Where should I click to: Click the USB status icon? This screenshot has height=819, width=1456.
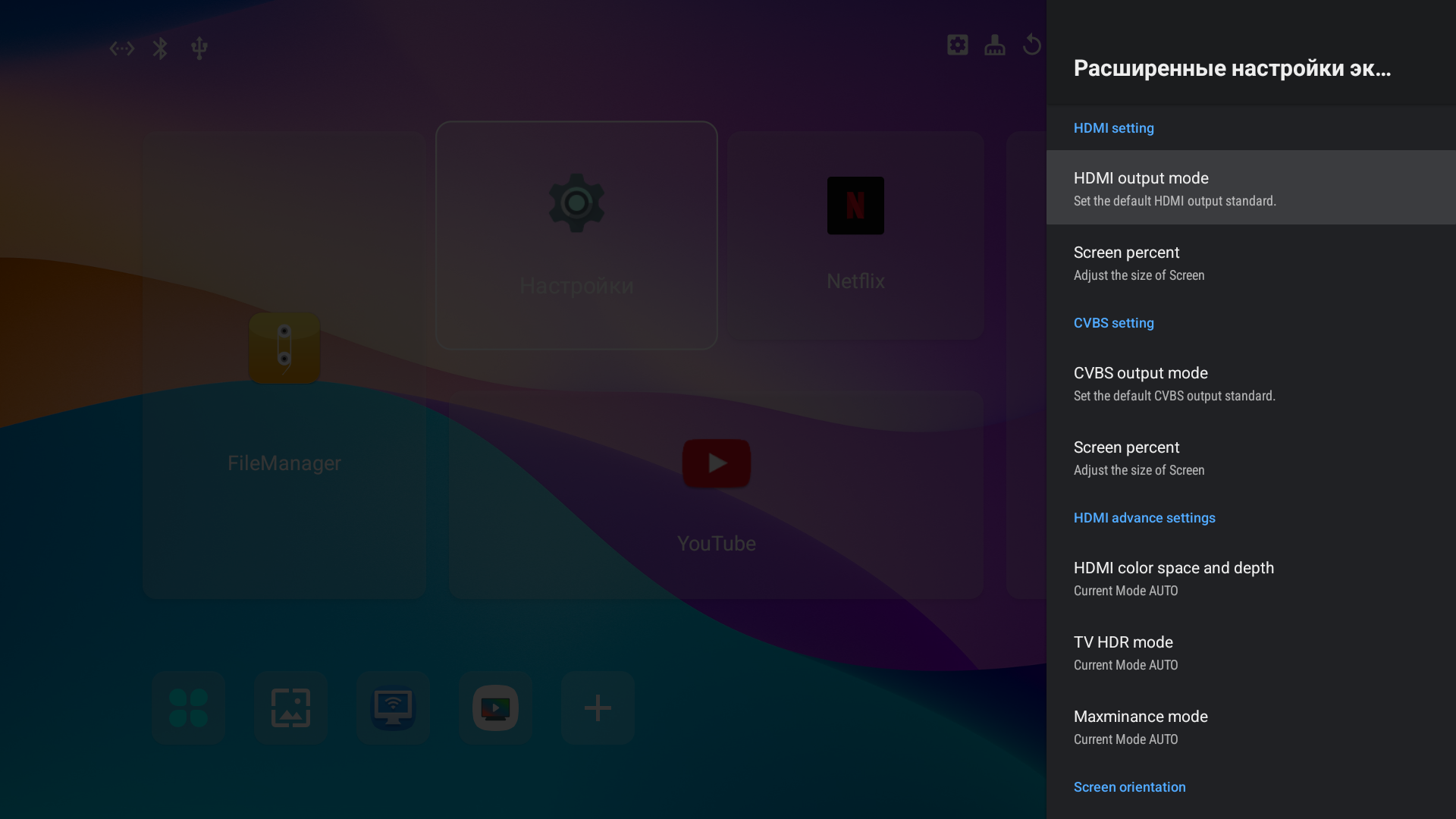[199, 49]
